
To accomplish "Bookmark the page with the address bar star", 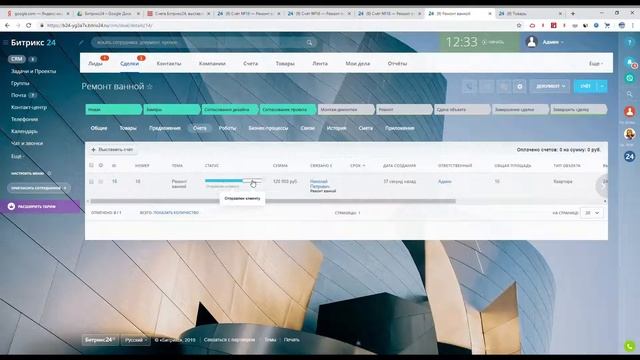I will pos(519,25).
